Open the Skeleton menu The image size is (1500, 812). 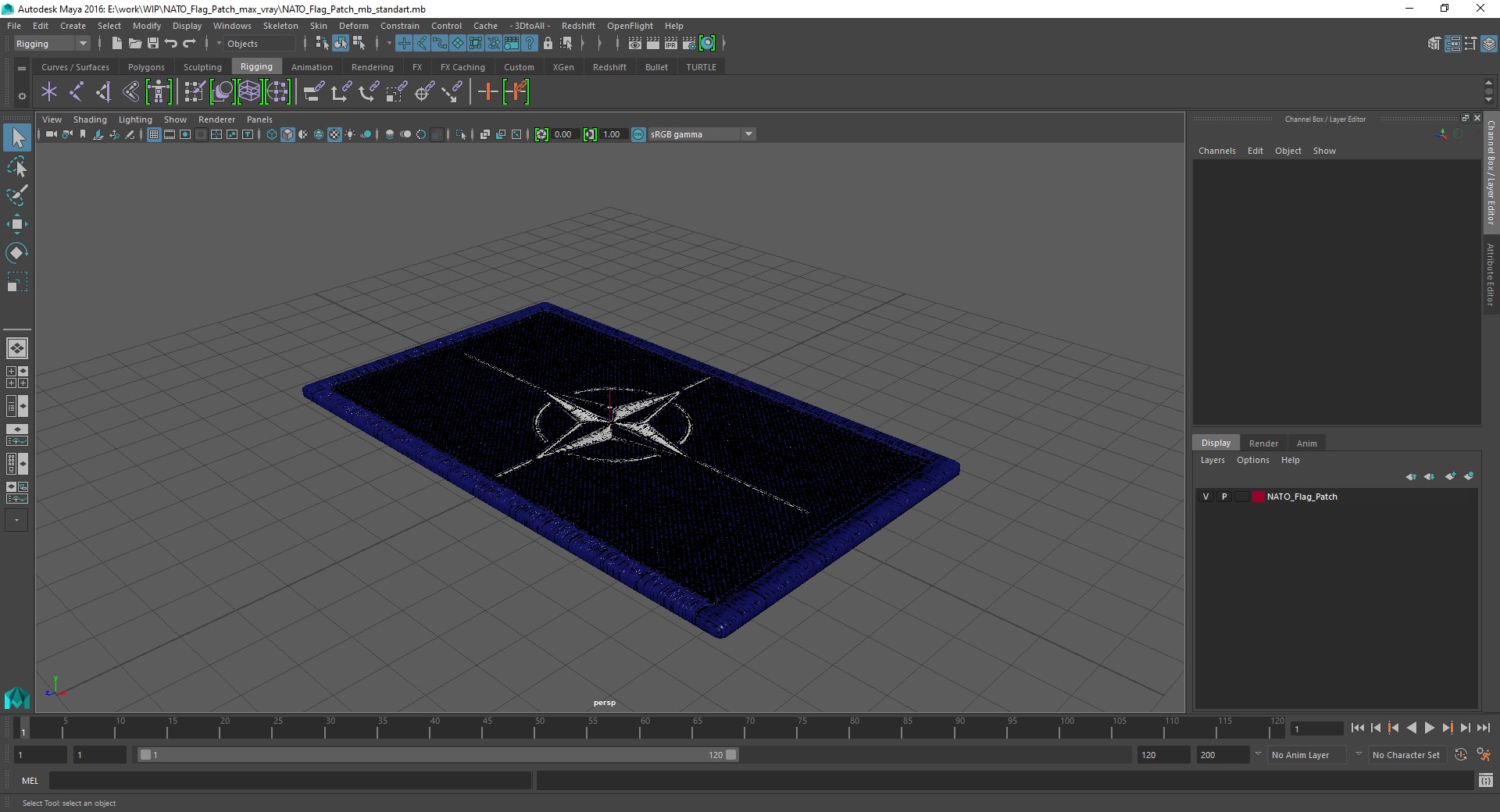coord(280,26)
